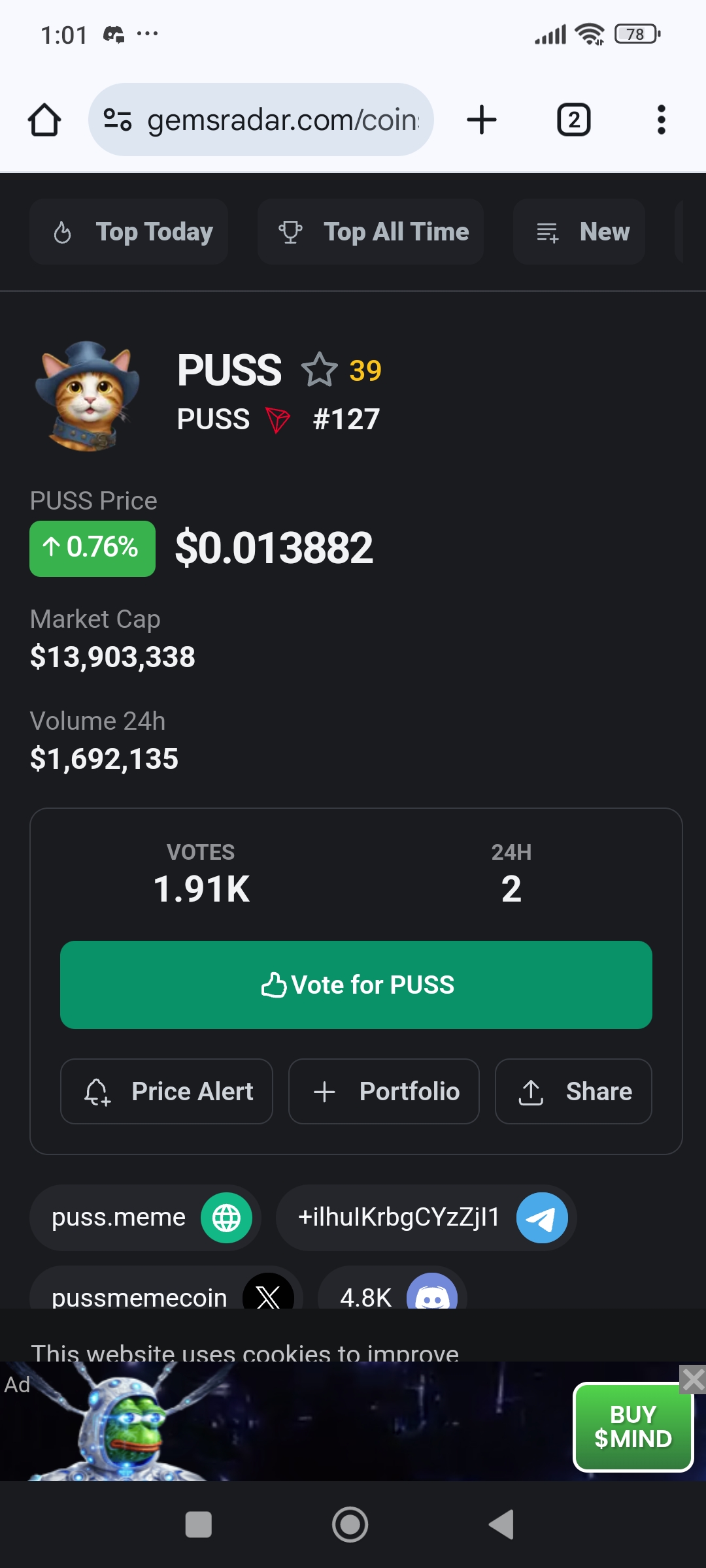The height and width of the screenshot is (1568, 706).
Task: Close the bottom ad banner
Action: [x=692, y=1379]
